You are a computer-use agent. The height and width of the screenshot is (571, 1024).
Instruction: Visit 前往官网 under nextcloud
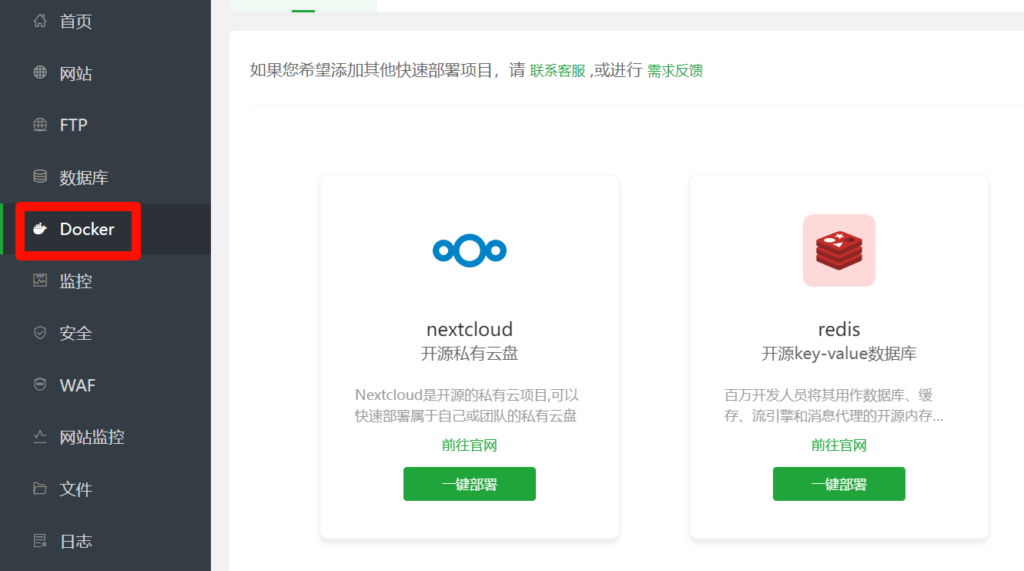pyautogui.click(x=469, y=445)
